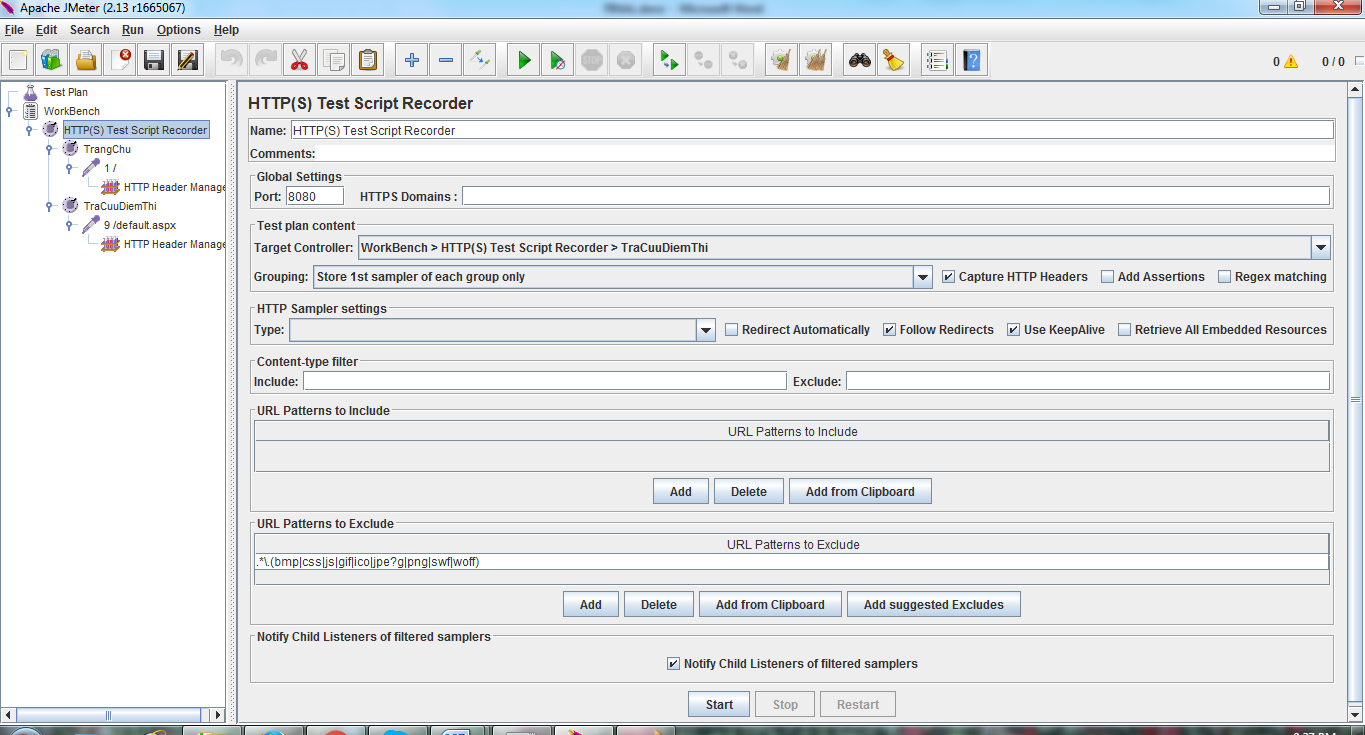Open the Edit menu

coord(46,30)
